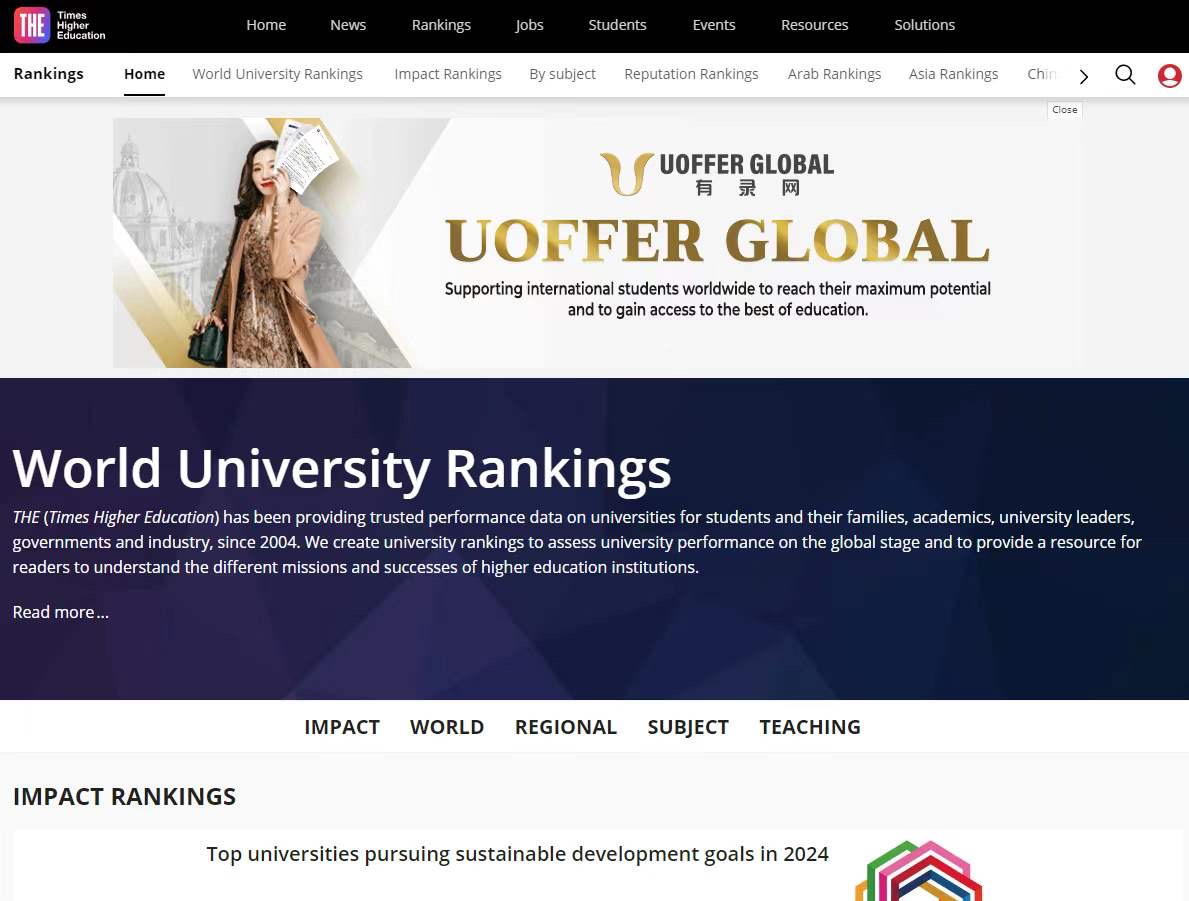Open the top Home menu item
1189x901 pixels.
pyautogui.click(x=266, y=25)
